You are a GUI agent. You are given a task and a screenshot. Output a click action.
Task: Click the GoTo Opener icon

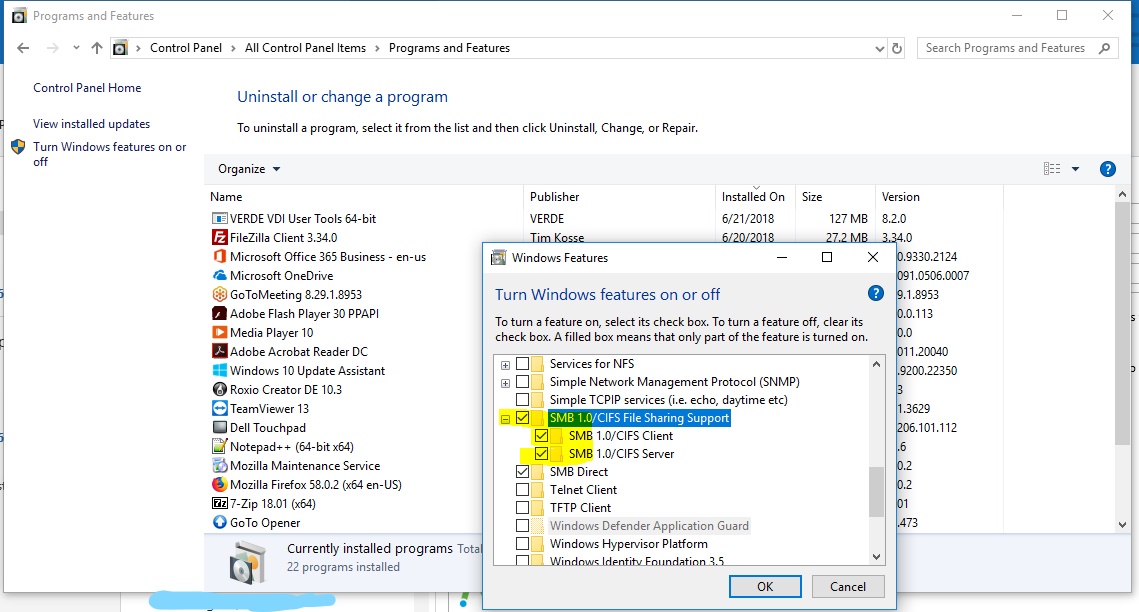pos(219,522)
